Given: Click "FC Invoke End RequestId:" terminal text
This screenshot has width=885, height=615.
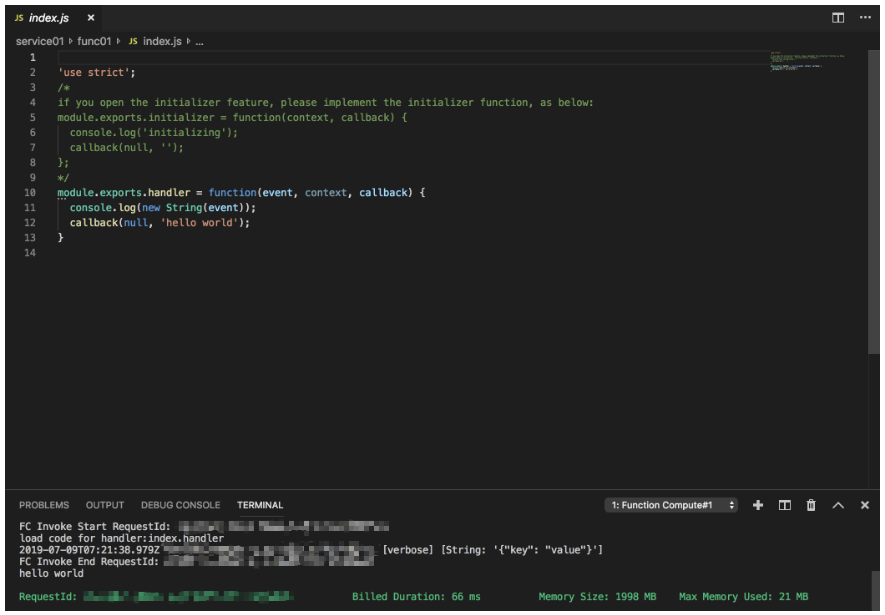Looking at the screenshot, I should click(x=89, y=561).
